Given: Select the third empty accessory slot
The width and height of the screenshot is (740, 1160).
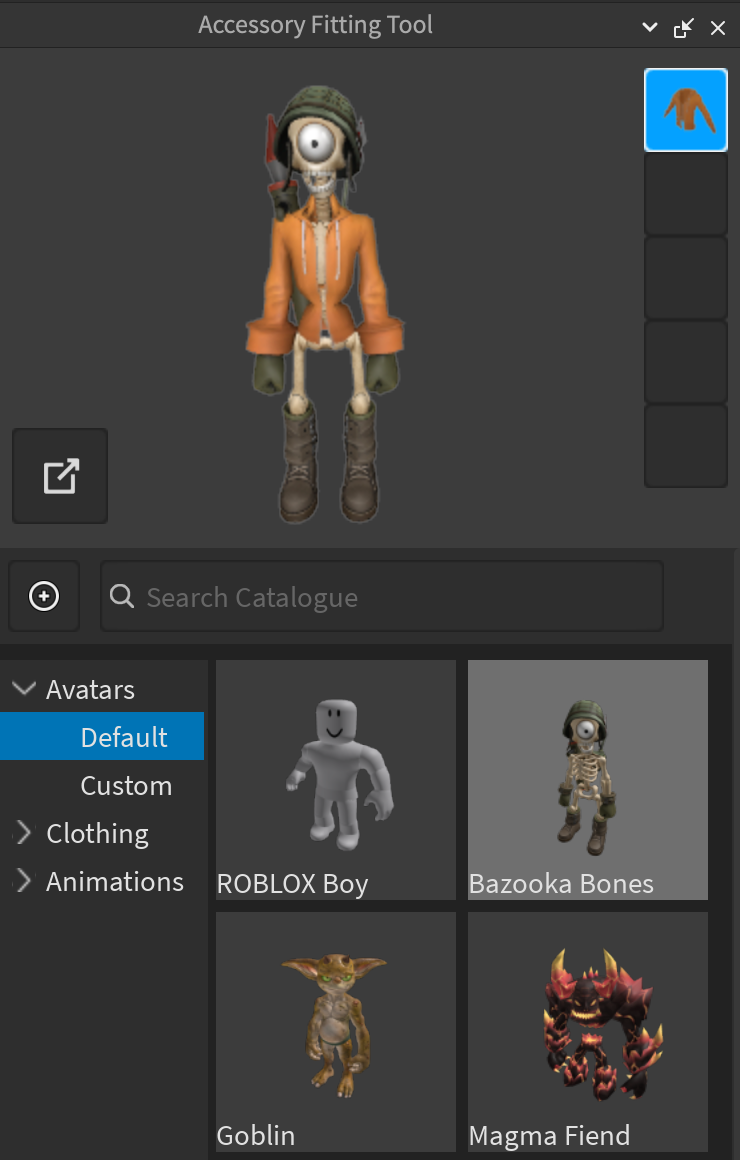Looking at the screenshot, I should 685,278.
